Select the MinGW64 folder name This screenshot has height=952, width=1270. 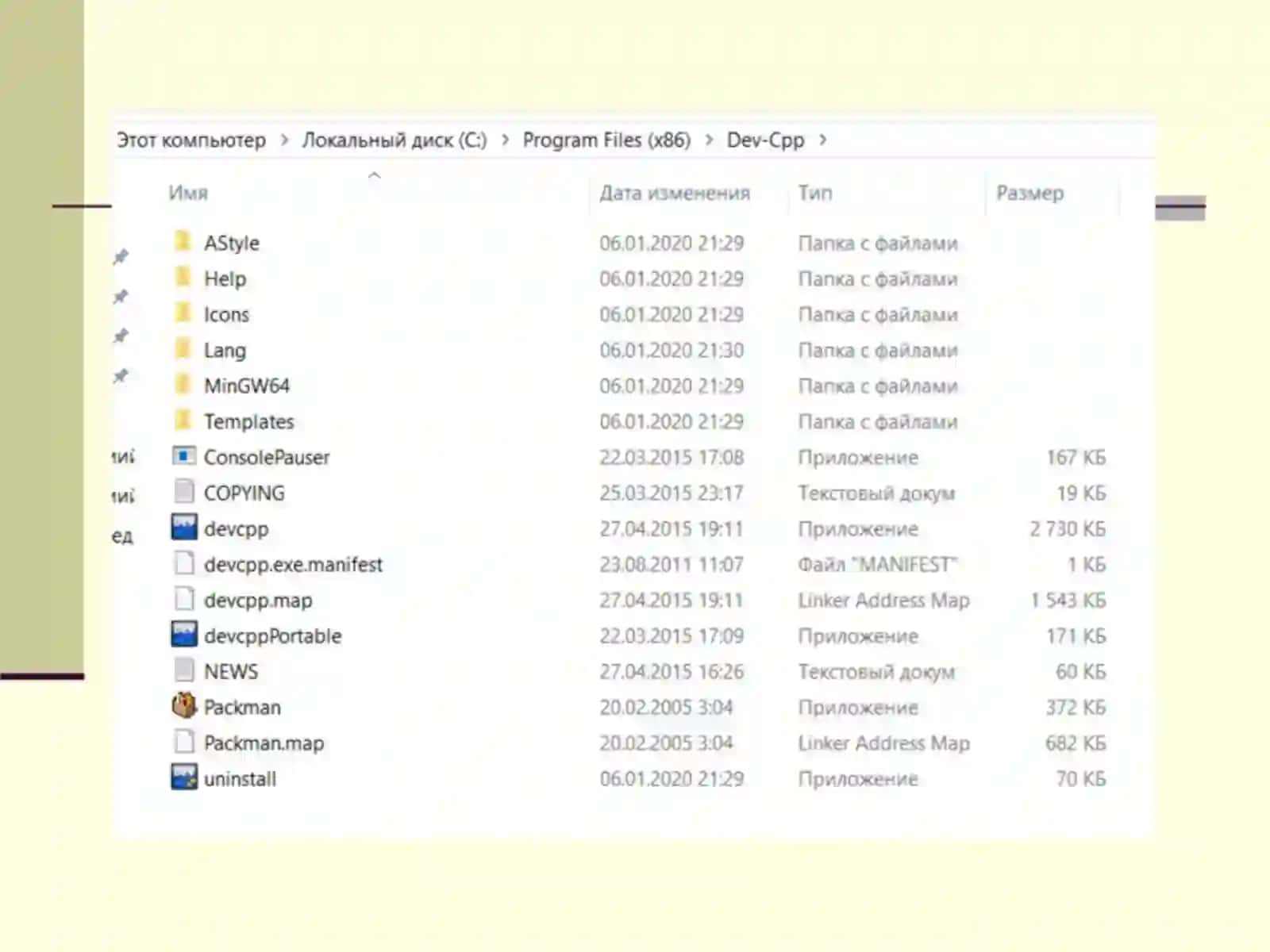coord(247,386)
